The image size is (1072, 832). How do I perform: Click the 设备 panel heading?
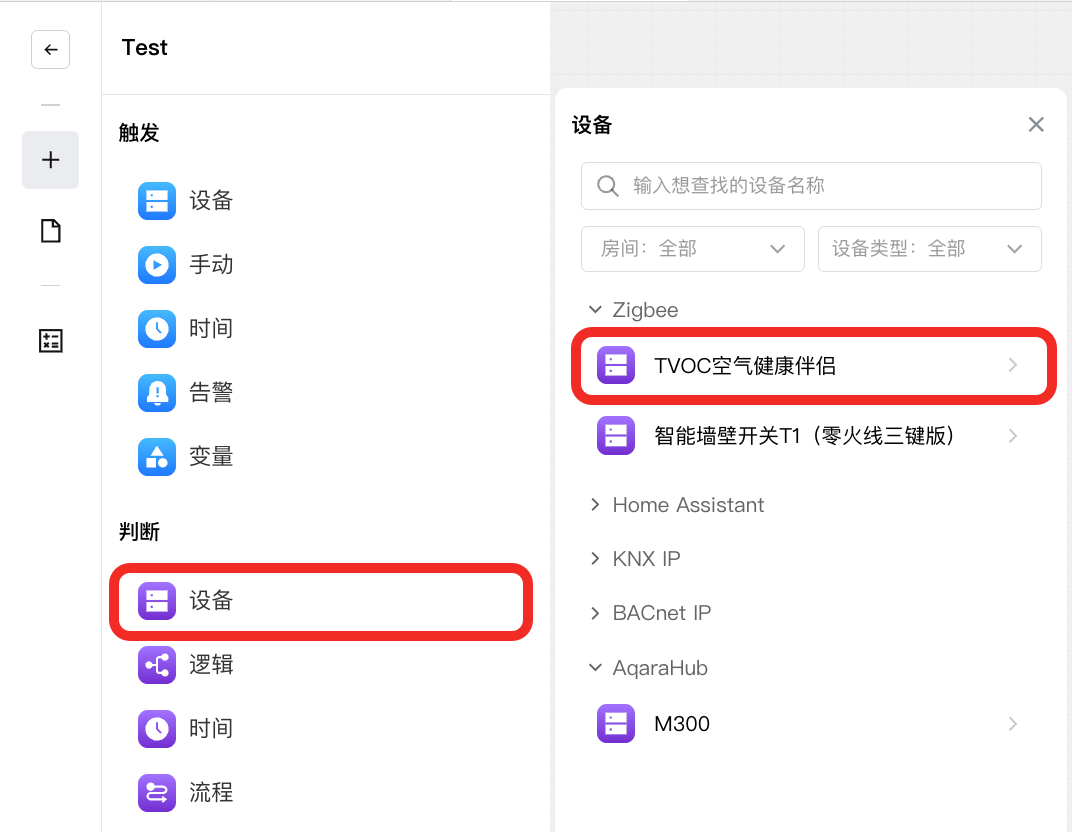pos(592,125)
